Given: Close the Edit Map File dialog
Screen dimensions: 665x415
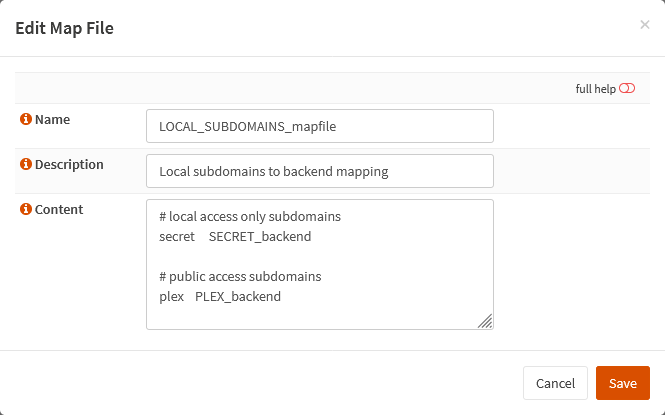Looking at the screenshot, I should coord(645,25).
